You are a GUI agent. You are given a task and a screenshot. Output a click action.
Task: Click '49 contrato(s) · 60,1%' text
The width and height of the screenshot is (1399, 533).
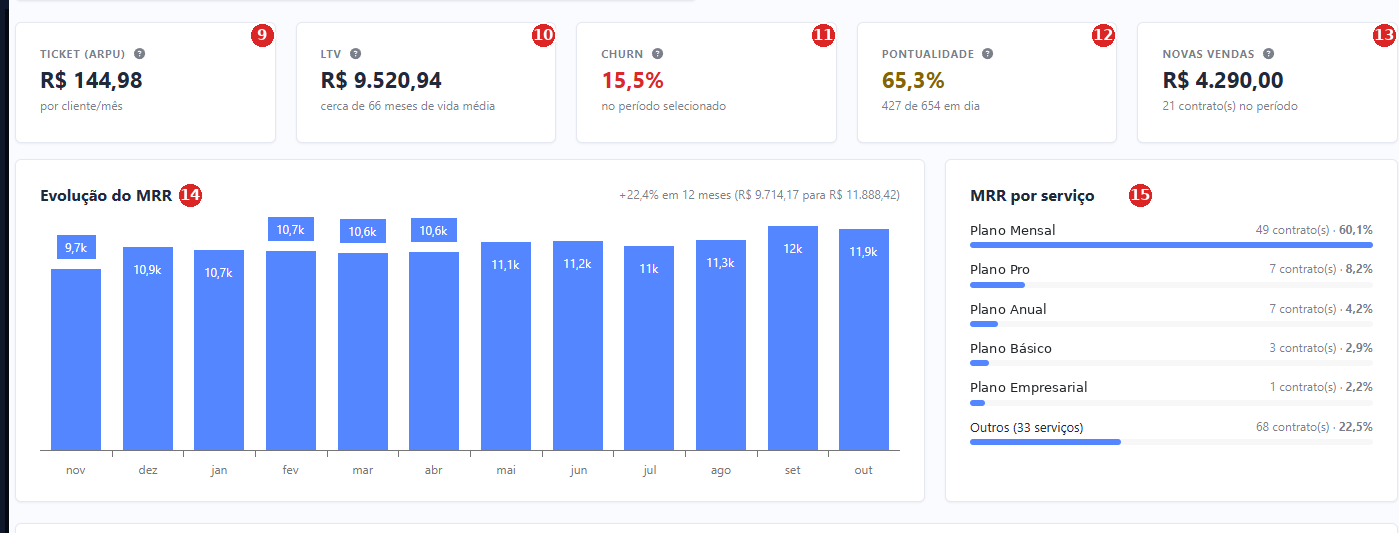1314,230
